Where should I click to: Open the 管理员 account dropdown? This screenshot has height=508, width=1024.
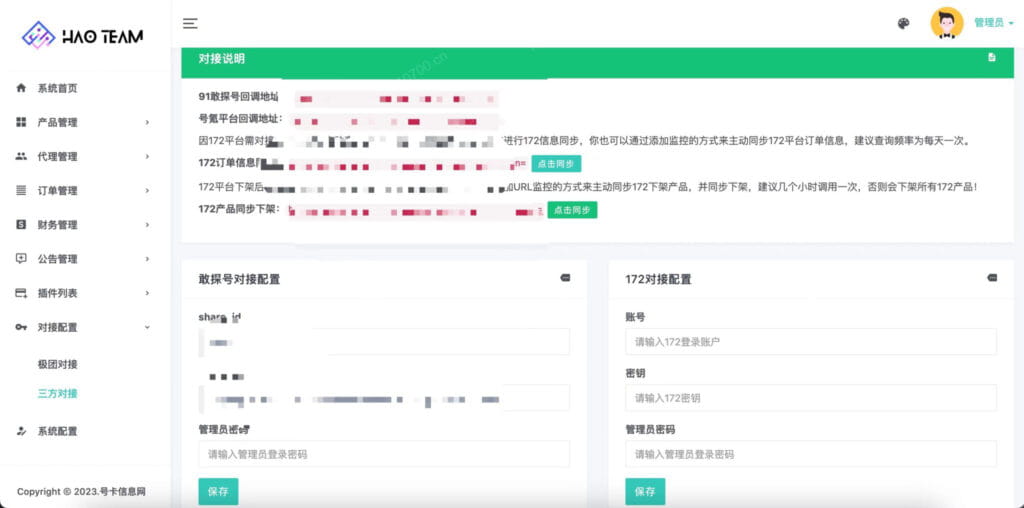tap(993, 23)
